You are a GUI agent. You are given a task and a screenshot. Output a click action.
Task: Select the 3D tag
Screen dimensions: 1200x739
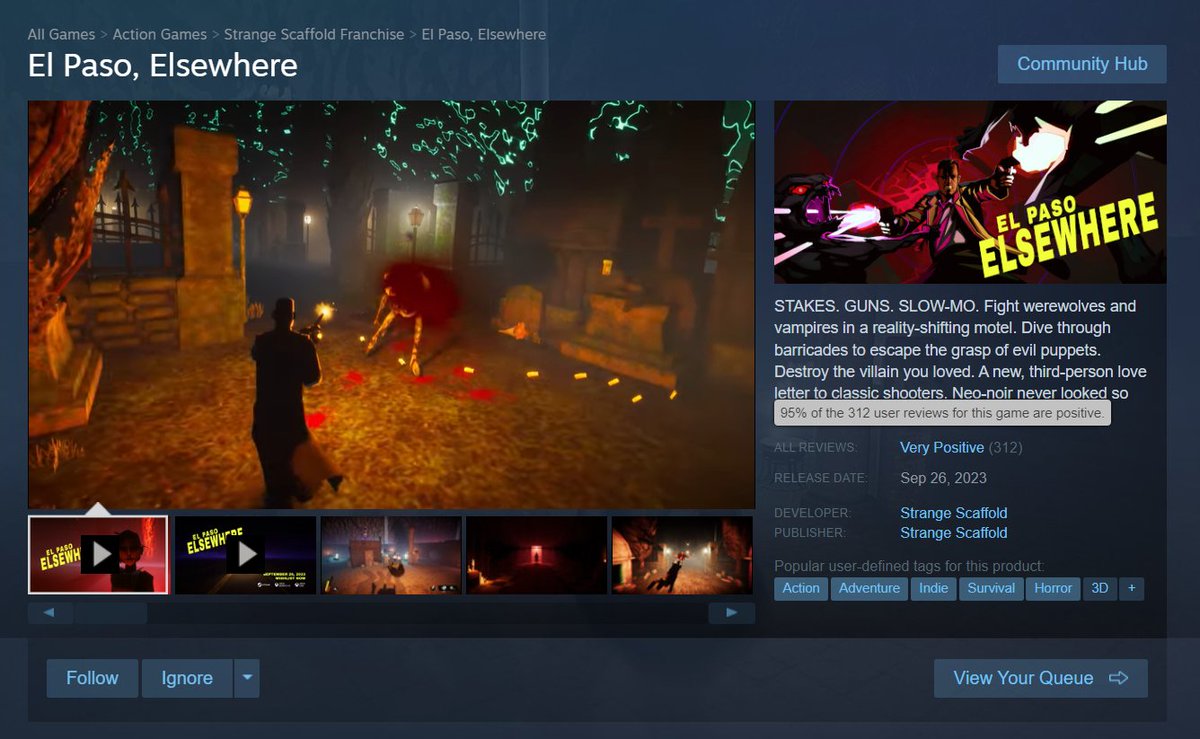coord(1100,588)
